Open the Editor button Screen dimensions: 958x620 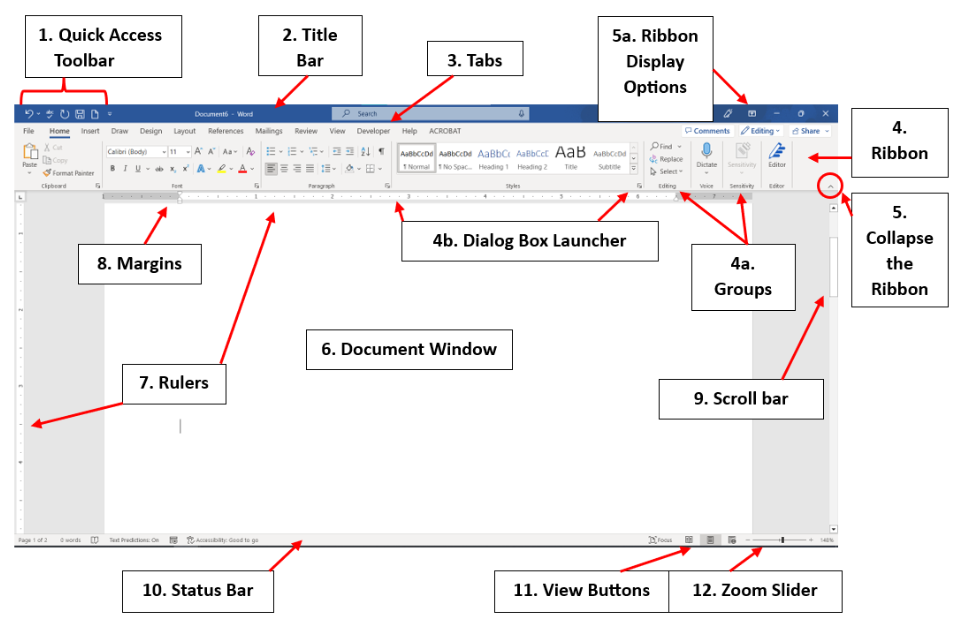(x=777, y=155)
